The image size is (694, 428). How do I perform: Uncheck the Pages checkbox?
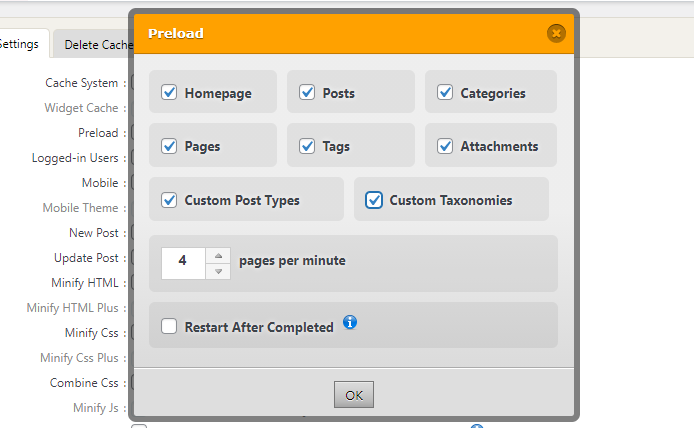tap(169, 146)
